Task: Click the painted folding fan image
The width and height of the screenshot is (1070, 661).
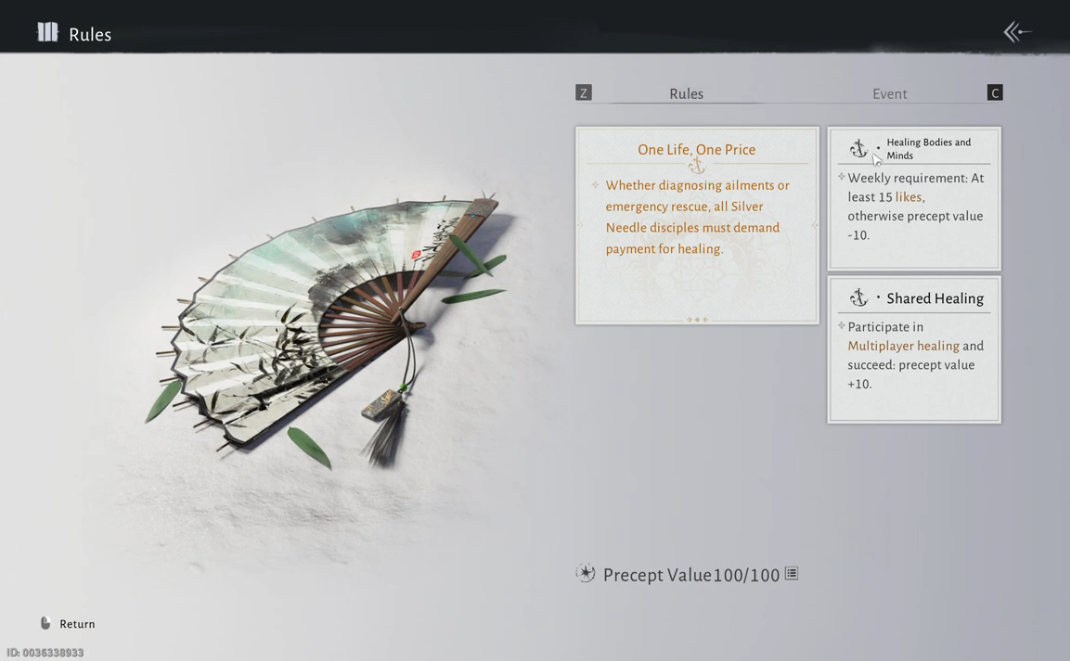Action: 330,320
